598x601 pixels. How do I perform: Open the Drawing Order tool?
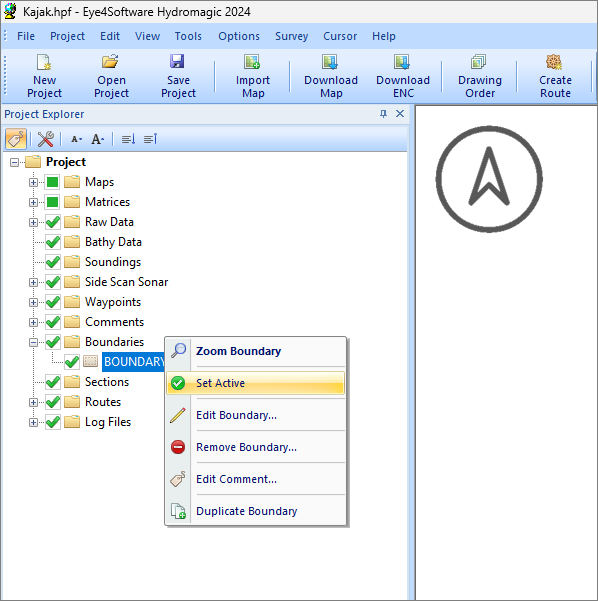coord(480,77)
